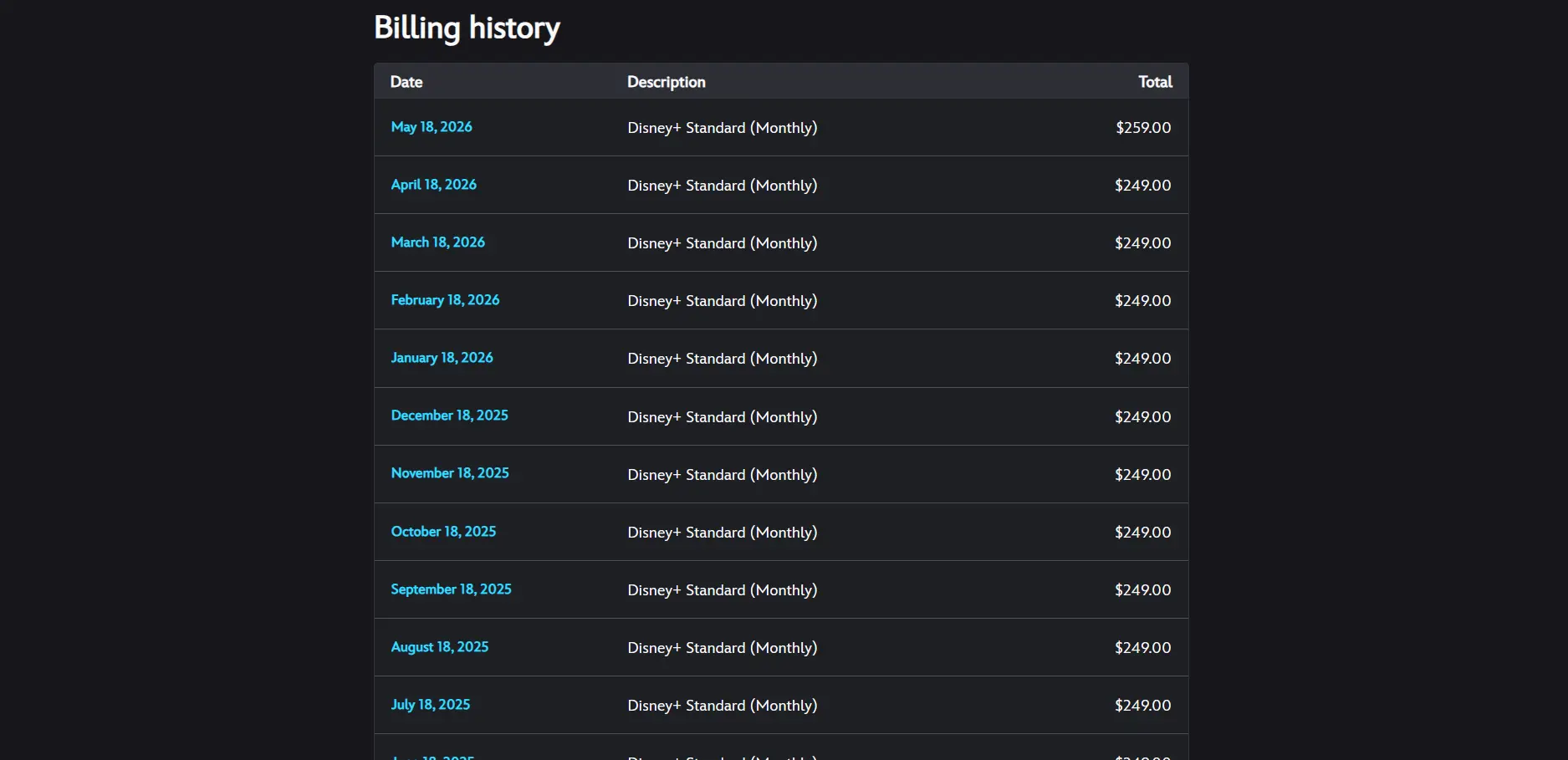This screenshot has height=760, width=1568.
Task: Click the April 2026 row description text
Action: coord(723,186)
